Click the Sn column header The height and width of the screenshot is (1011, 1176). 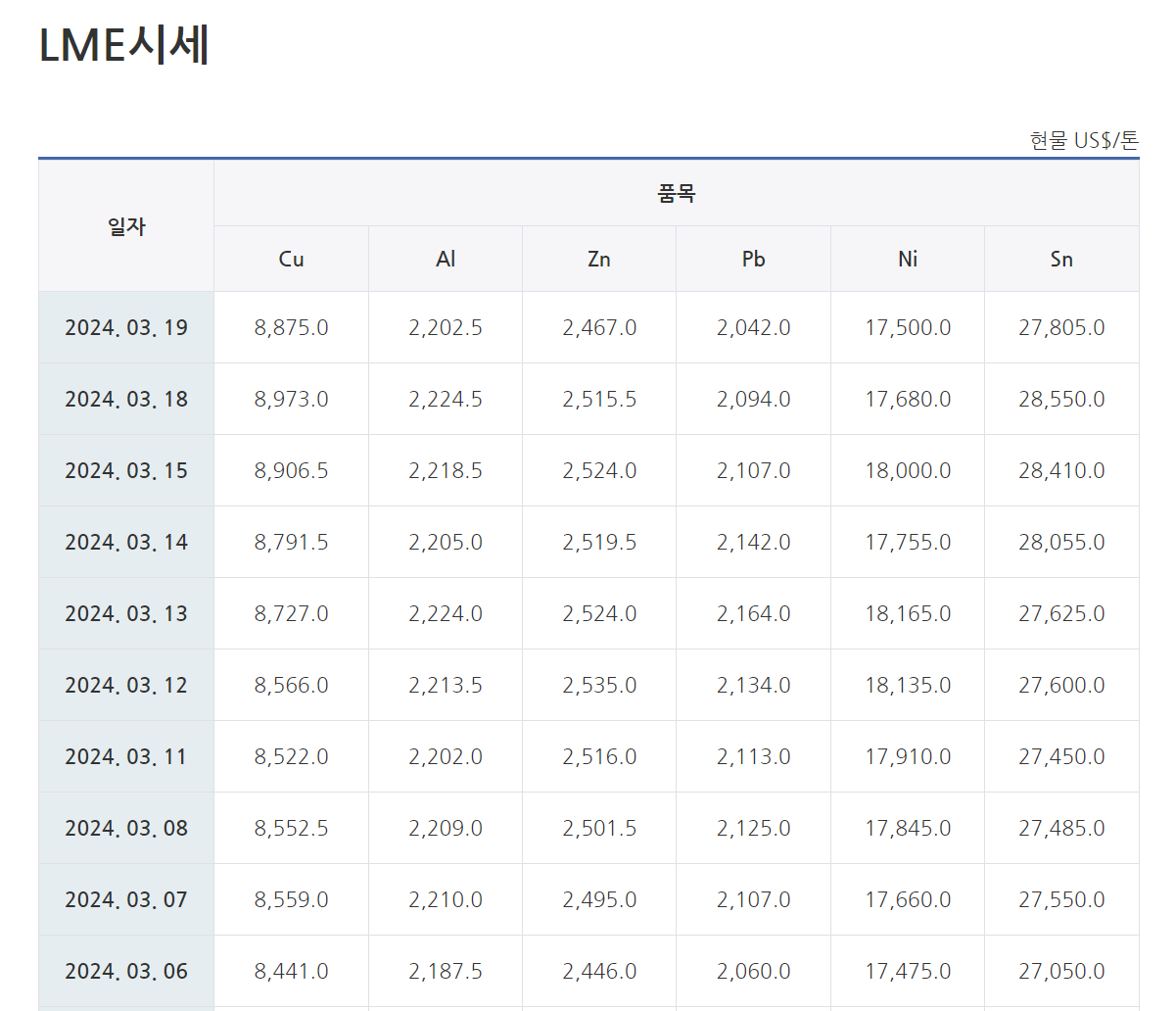coord(1061,259)
